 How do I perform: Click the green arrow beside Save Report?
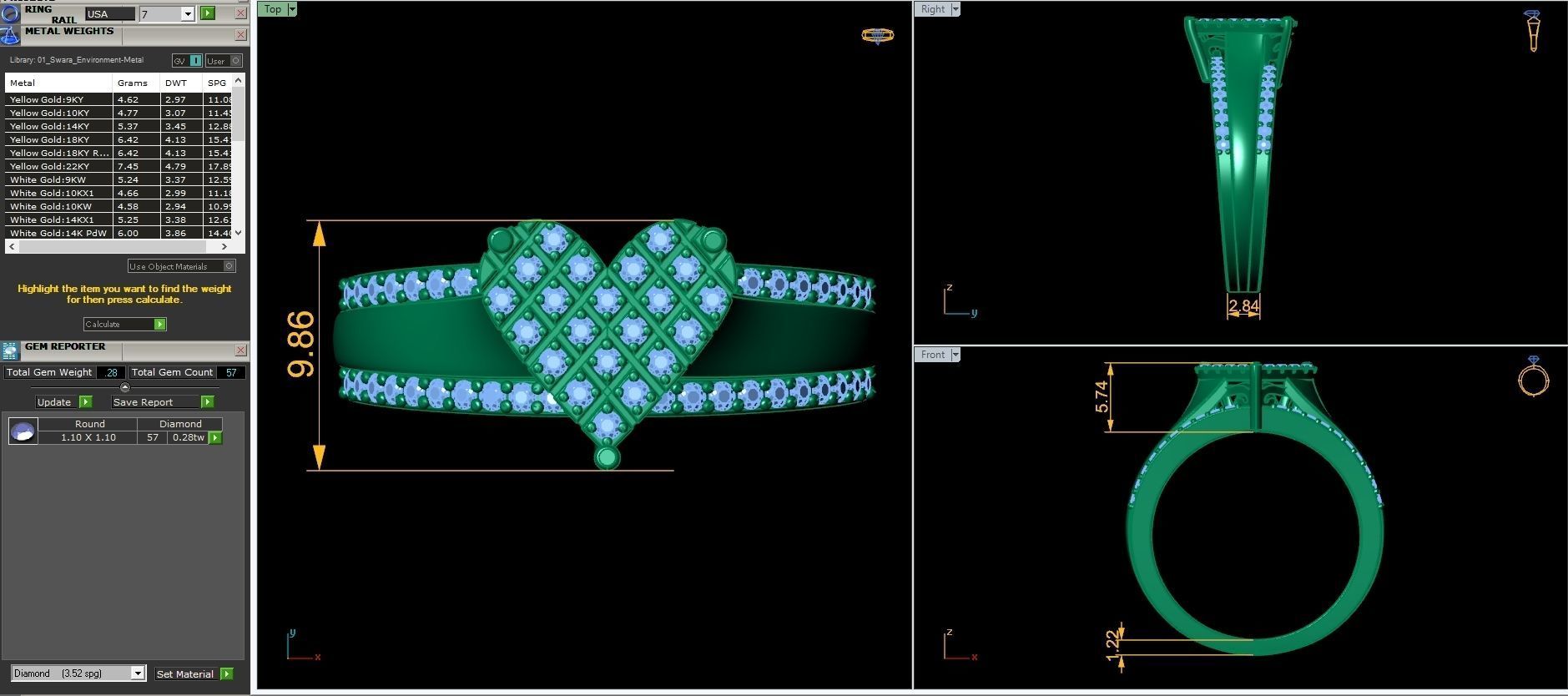(x=208, y=402)
